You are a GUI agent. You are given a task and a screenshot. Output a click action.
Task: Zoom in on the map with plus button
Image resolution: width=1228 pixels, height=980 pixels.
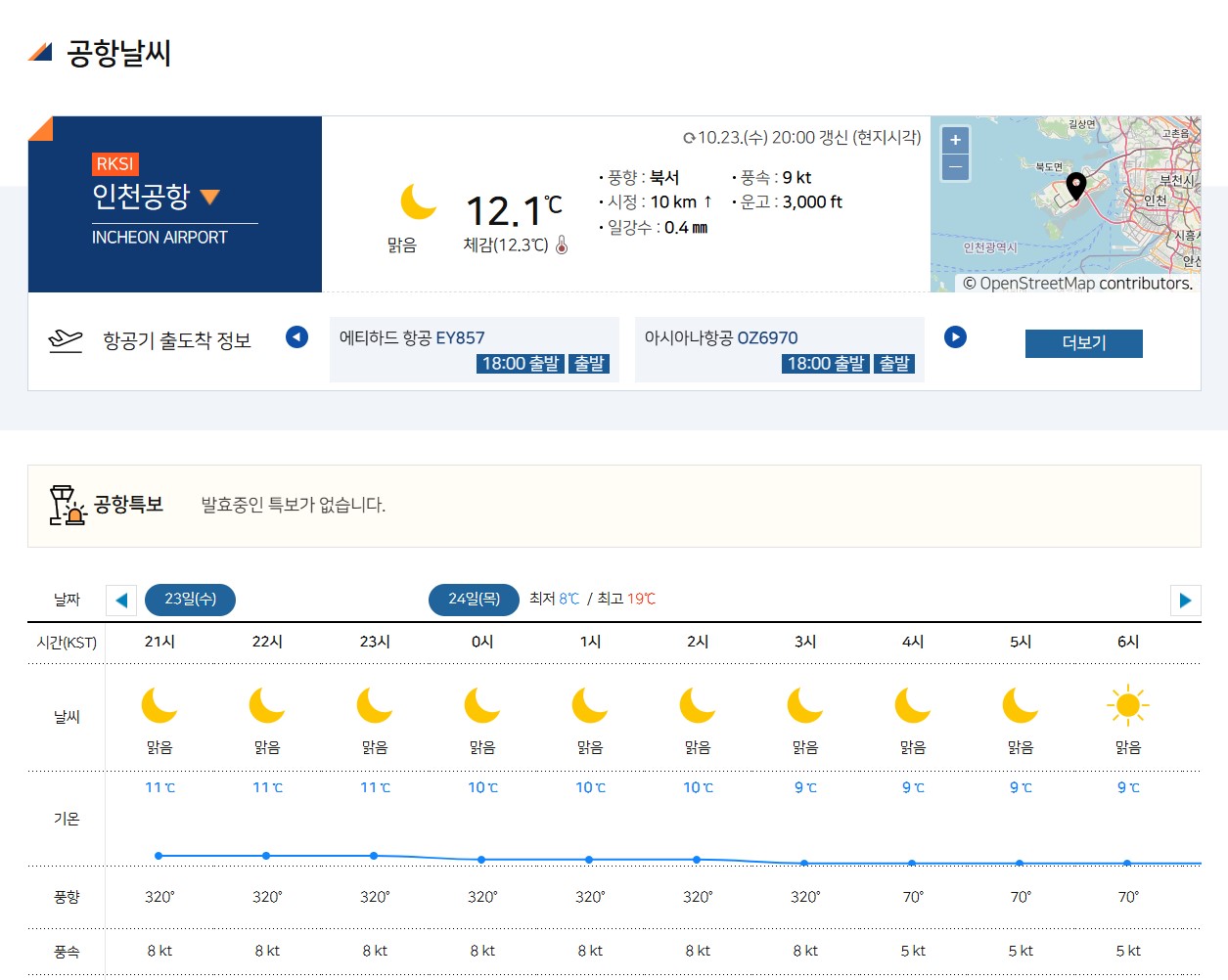tap(954, 140)
